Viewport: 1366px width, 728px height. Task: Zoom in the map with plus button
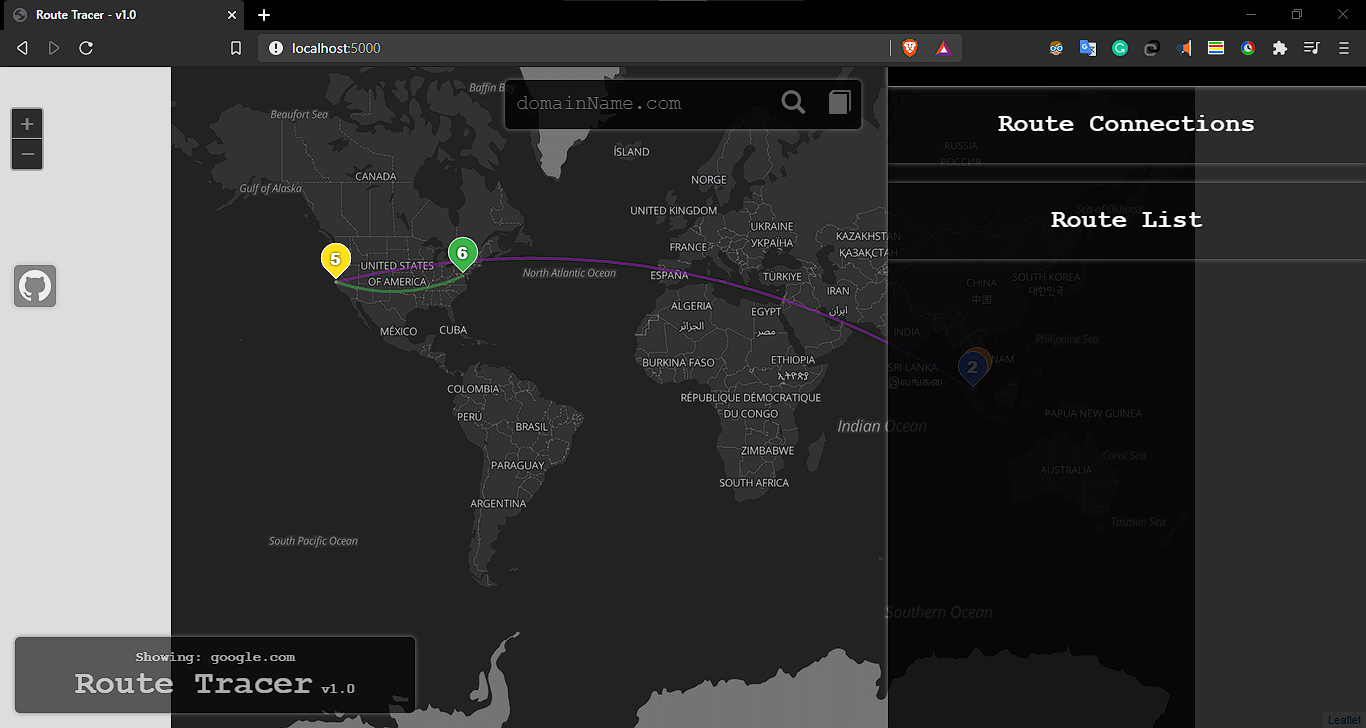tap(27, 124)
